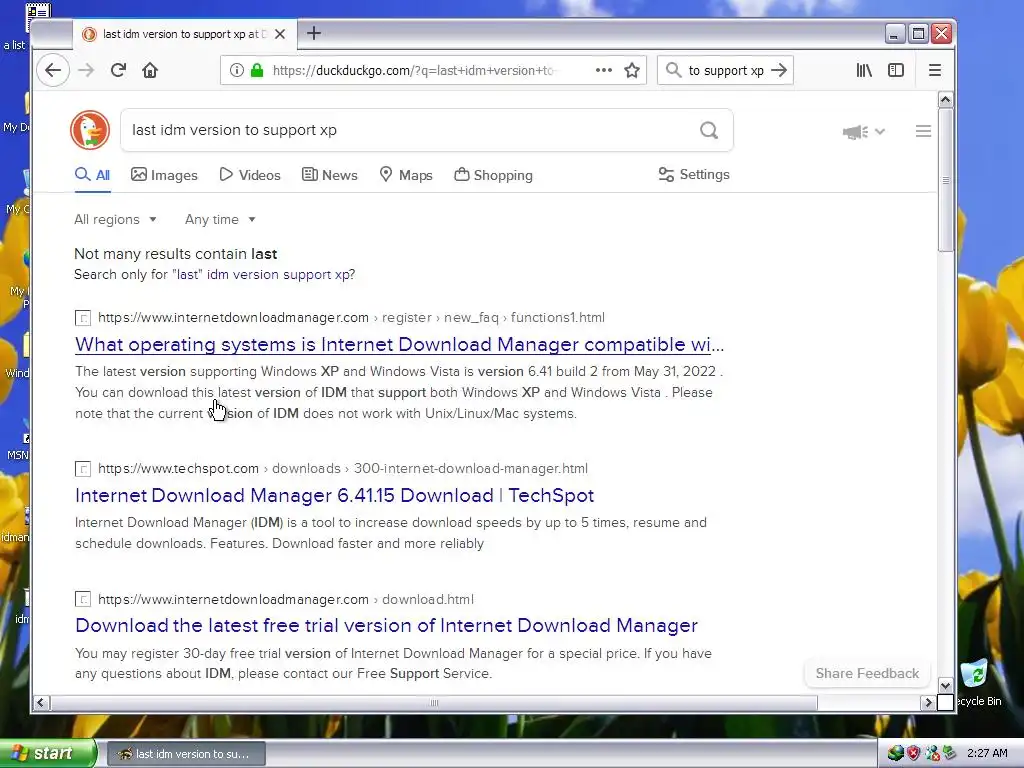This screenshot has width=1024, height=768.
Task: Open search Settings
Action: click(694, 174)
